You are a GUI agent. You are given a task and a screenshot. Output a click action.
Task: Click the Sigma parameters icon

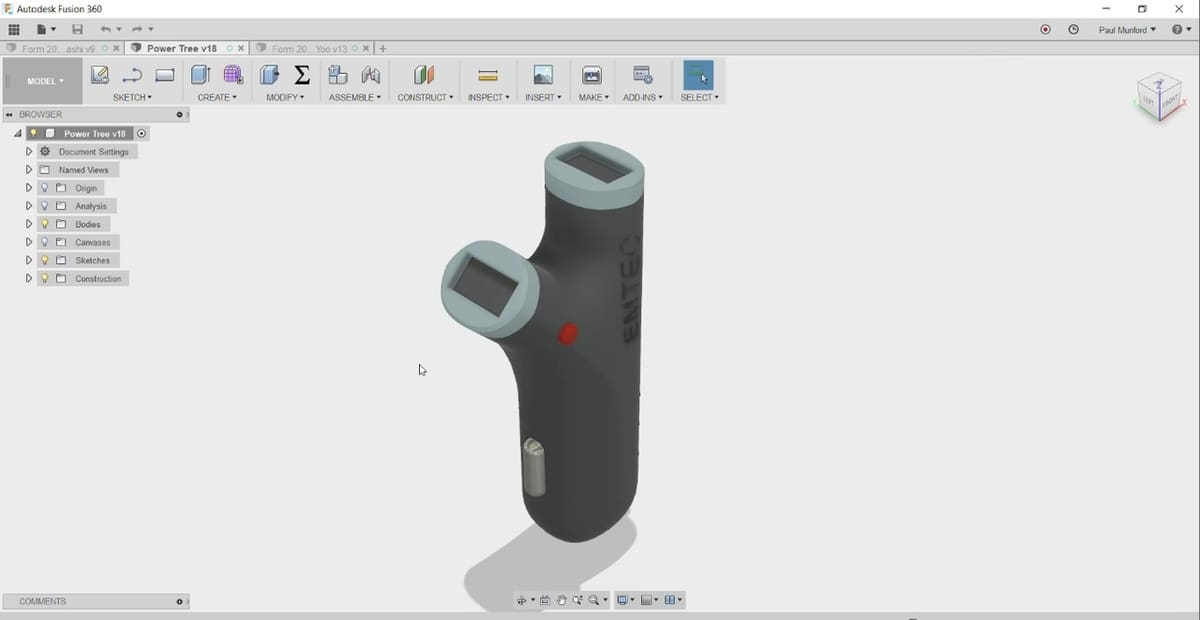click(301, 75)
